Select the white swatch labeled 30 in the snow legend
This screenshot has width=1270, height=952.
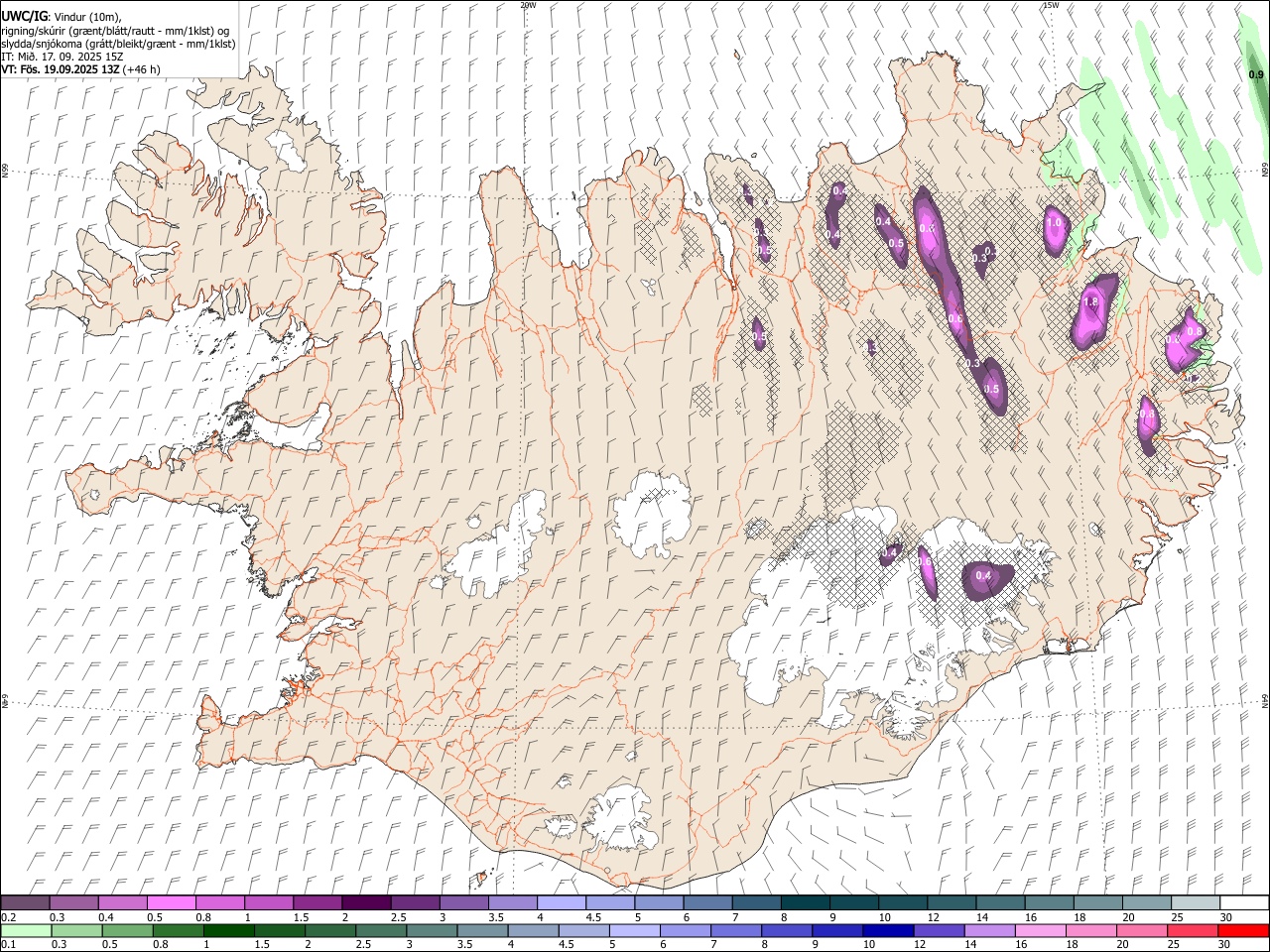[x=1244, y=903]
